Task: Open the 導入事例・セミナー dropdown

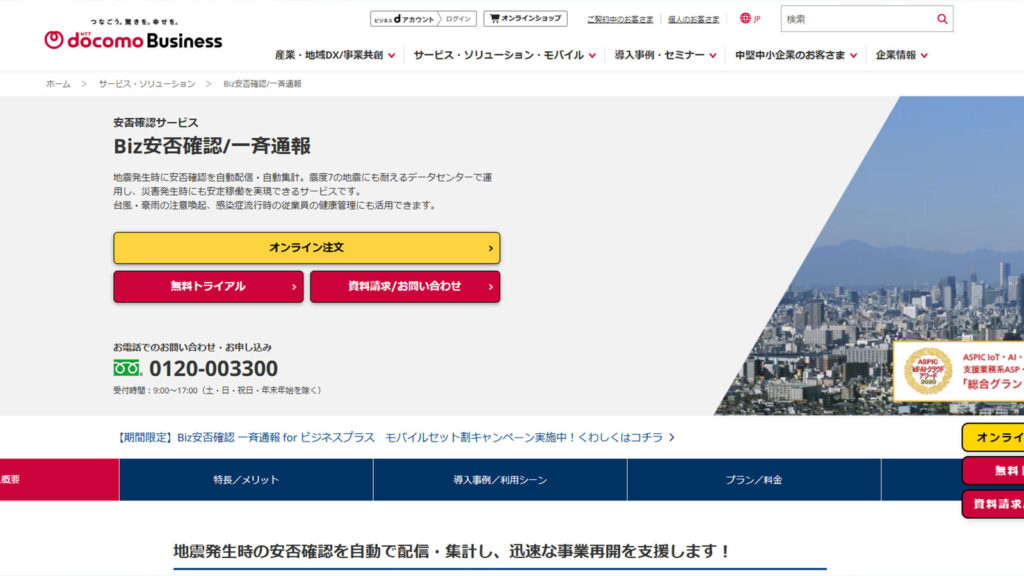Action: click(665, 56)
